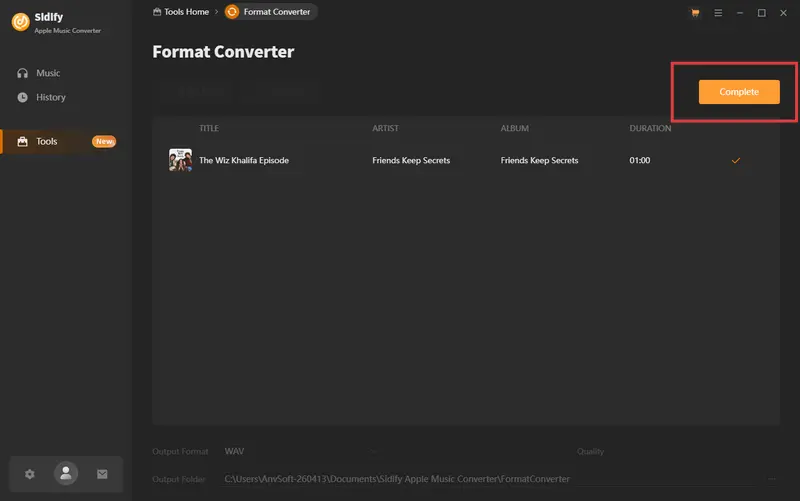Close the Sidify window
Image resolution: width=800 pixels, height=501 pixels.
click(x=783, y=13)
